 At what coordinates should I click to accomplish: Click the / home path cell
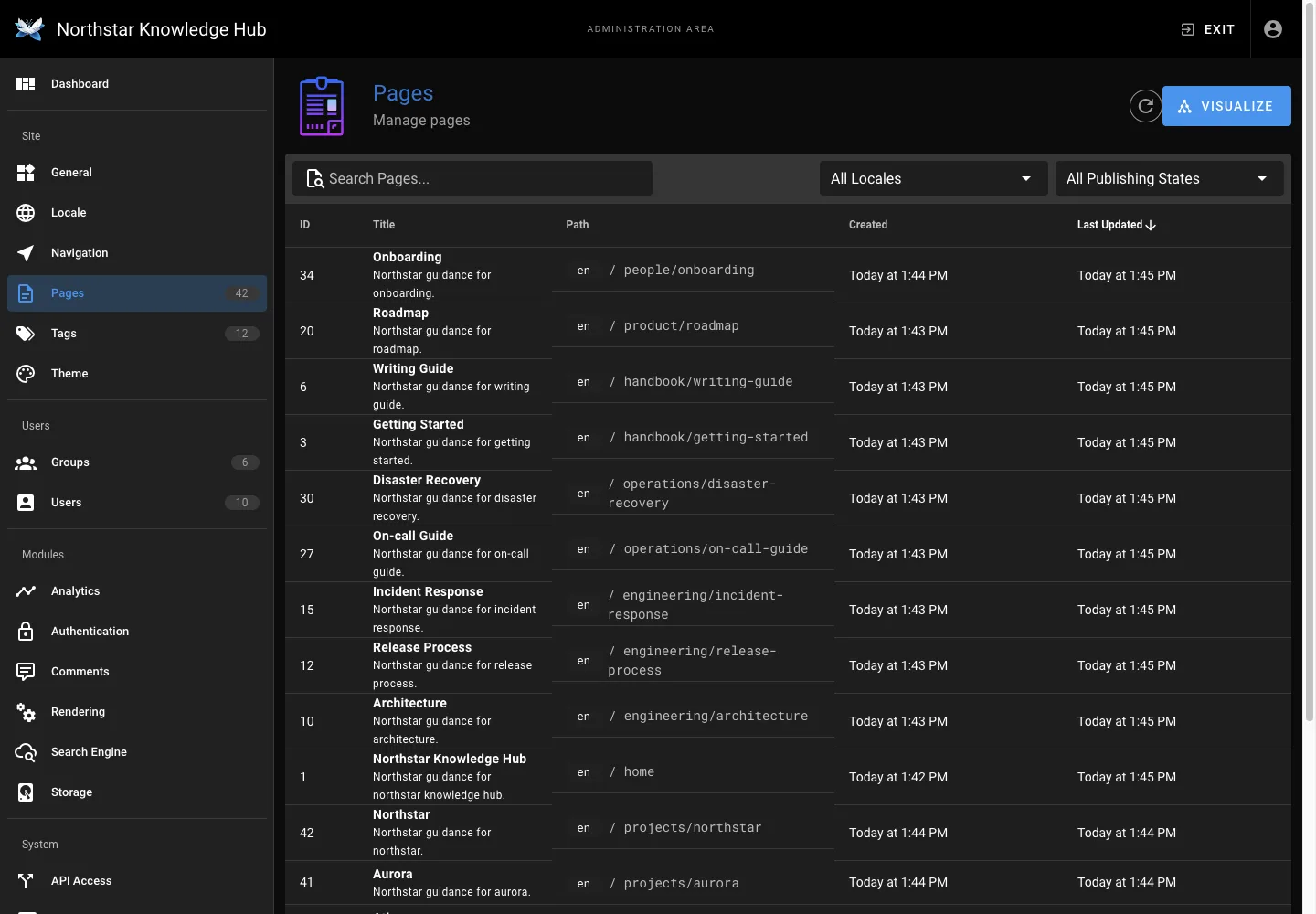631,772
